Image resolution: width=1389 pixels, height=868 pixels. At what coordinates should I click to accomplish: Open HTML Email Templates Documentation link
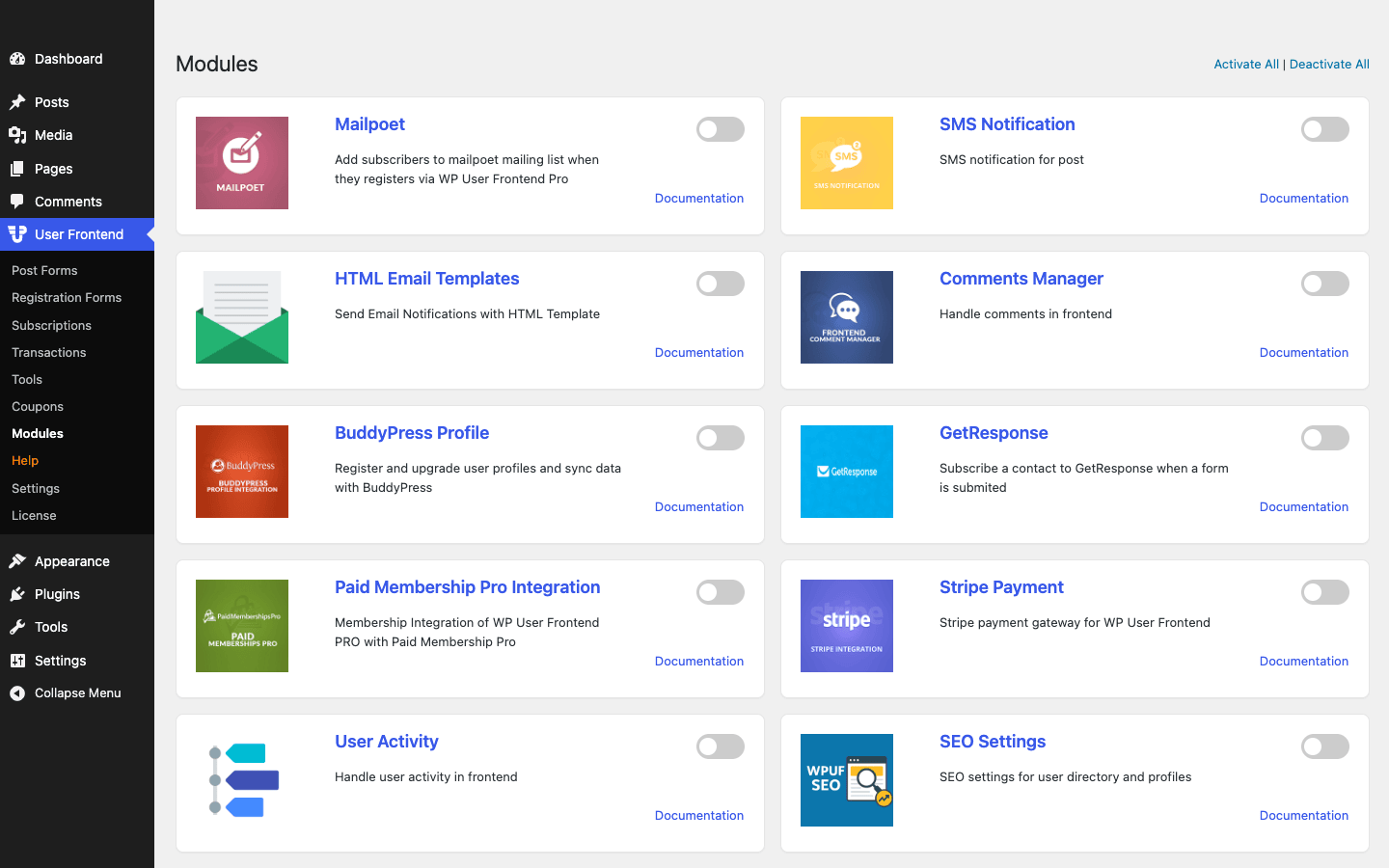[699, 353]
